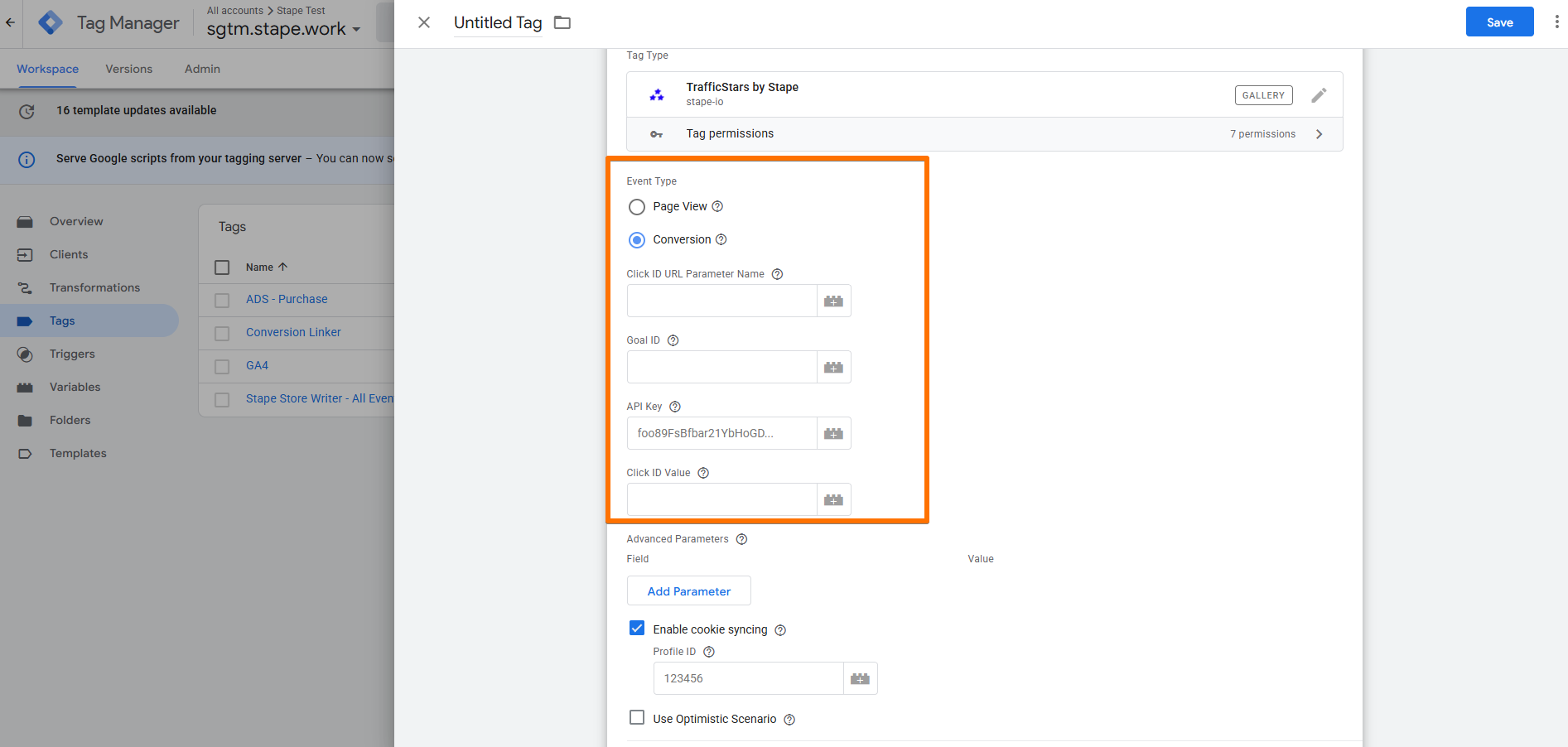Click the Tag Manager logo
This screenshot has height=747, width=1568.
(51, 22)
